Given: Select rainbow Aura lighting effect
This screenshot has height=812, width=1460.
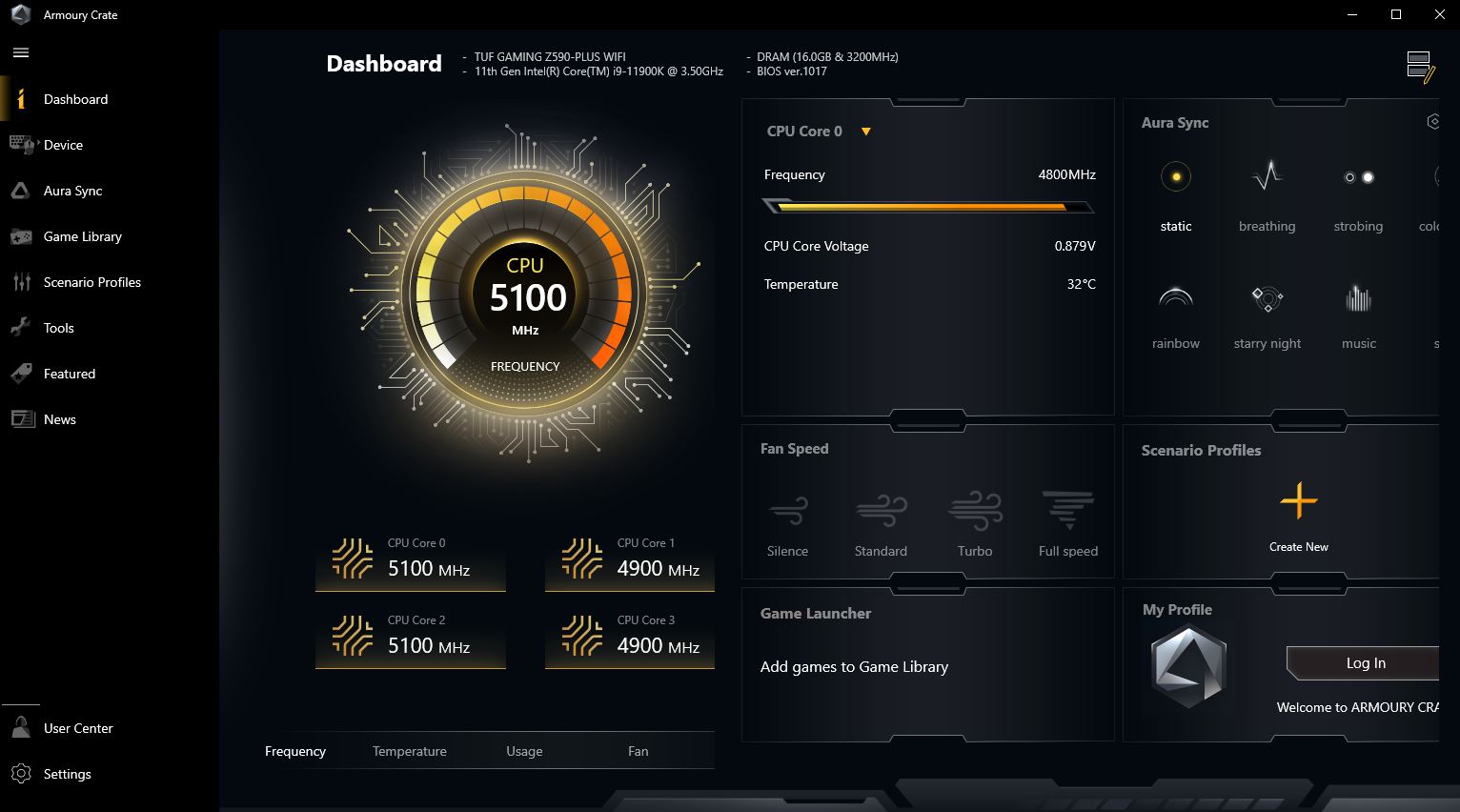Looking at the screenshot, I should (1176, 316).
